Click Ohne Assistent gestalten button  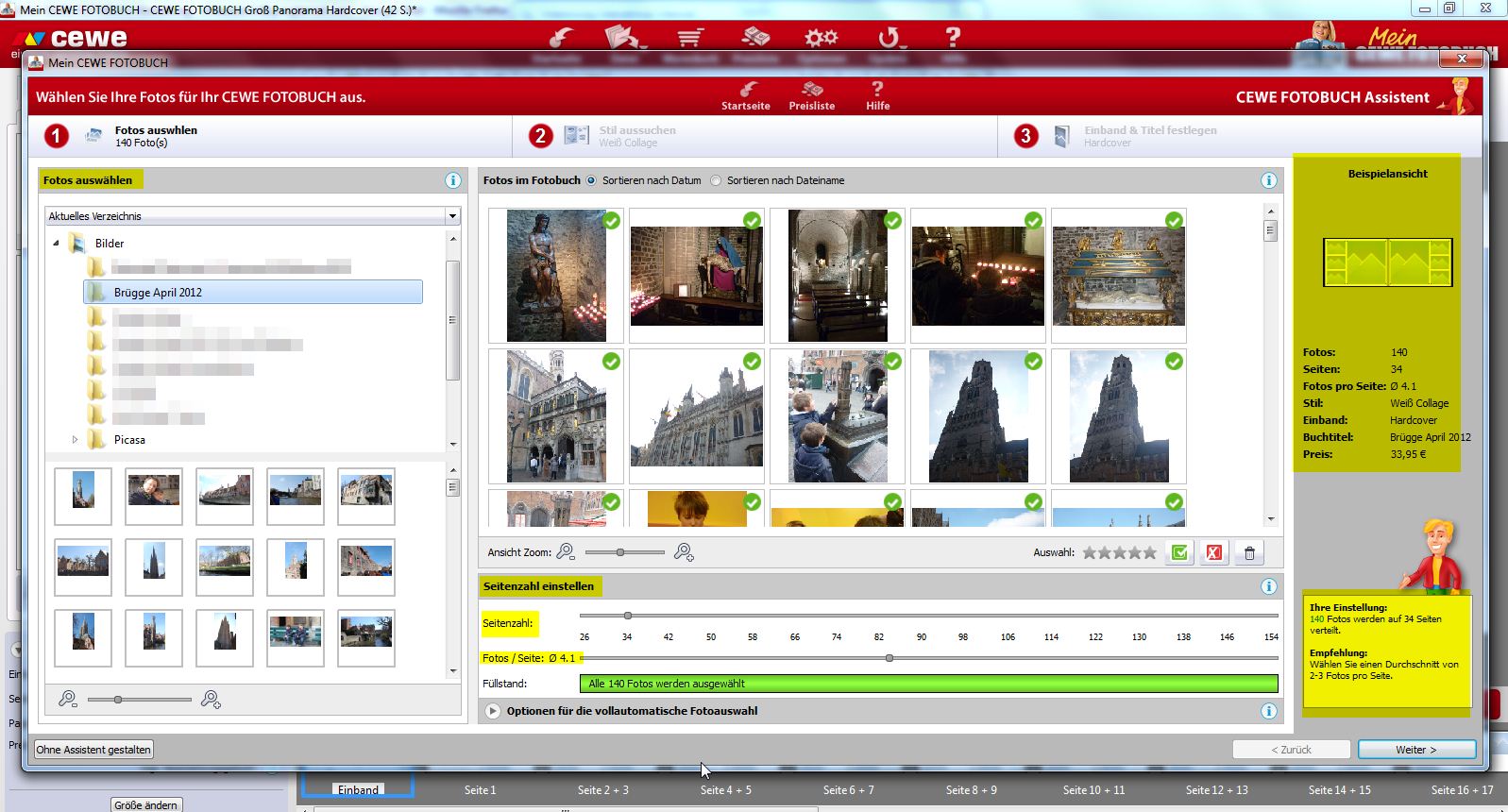click(93, 750)
